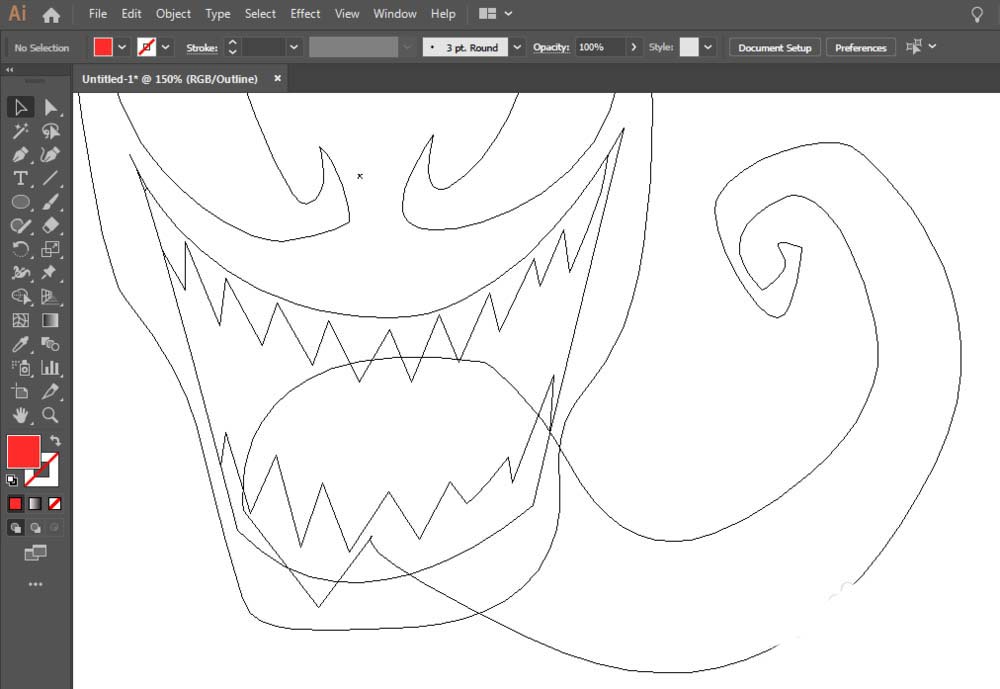Open the Select menu

point(260,13)
